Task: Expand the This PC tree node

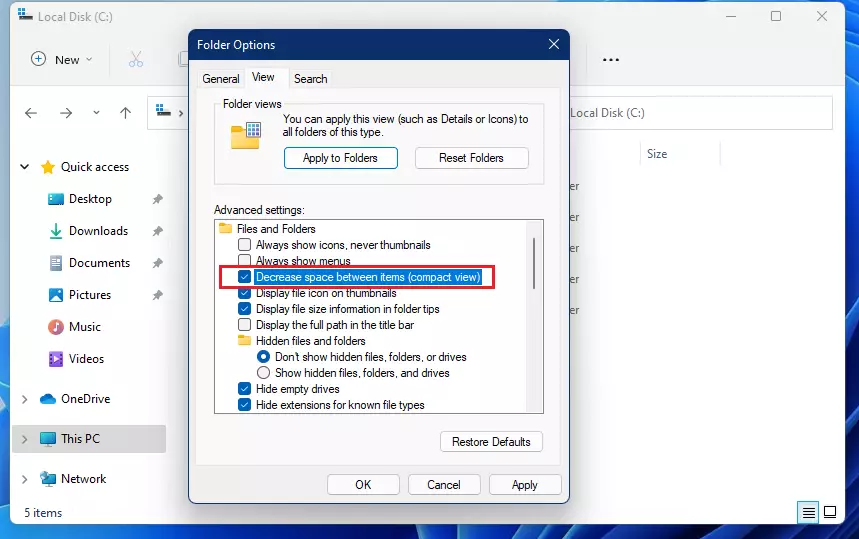Action: pyautogui.click(x=24, y=439)
